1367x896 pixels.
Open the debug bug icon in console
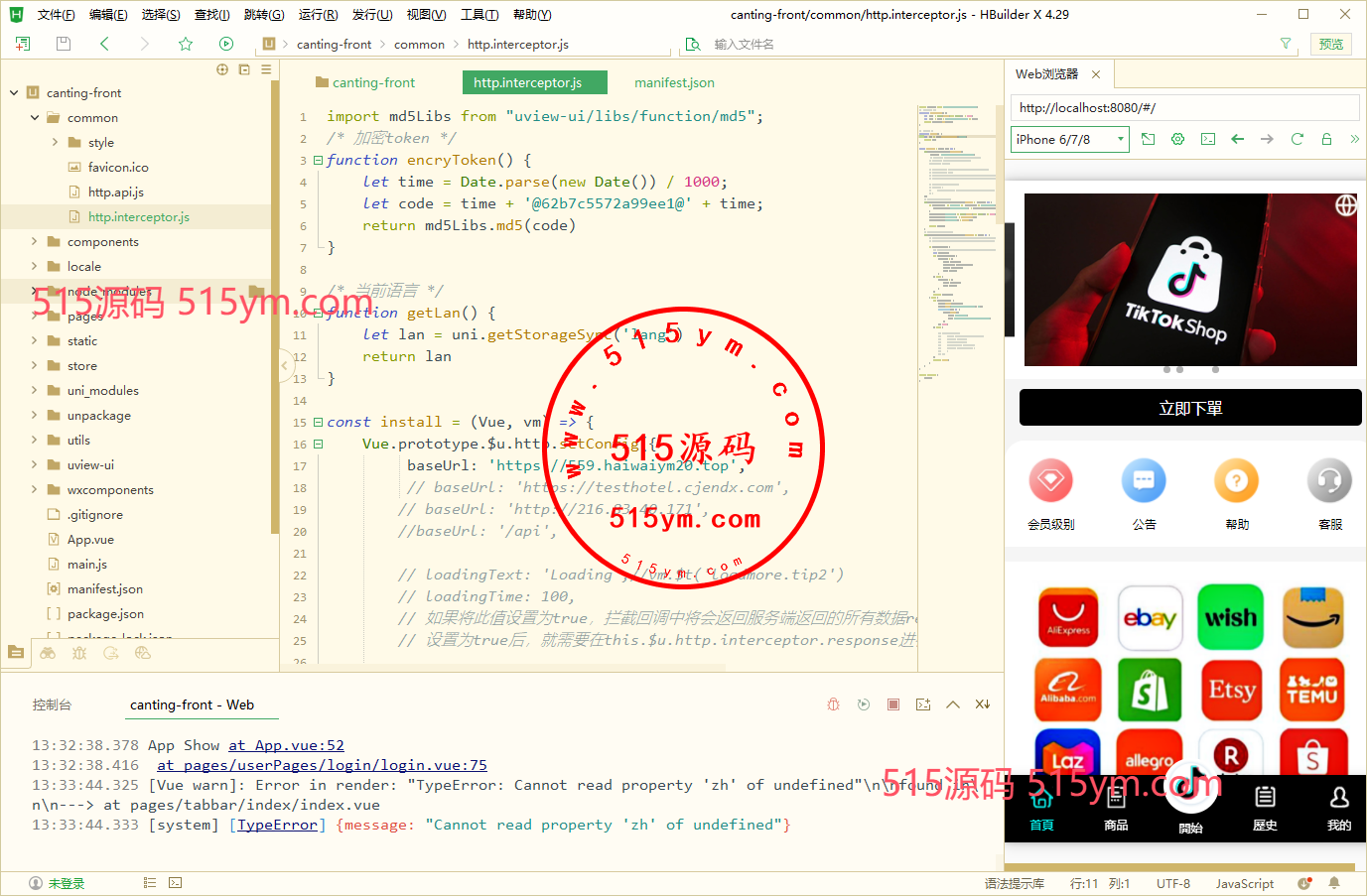(x=834, y=704)
